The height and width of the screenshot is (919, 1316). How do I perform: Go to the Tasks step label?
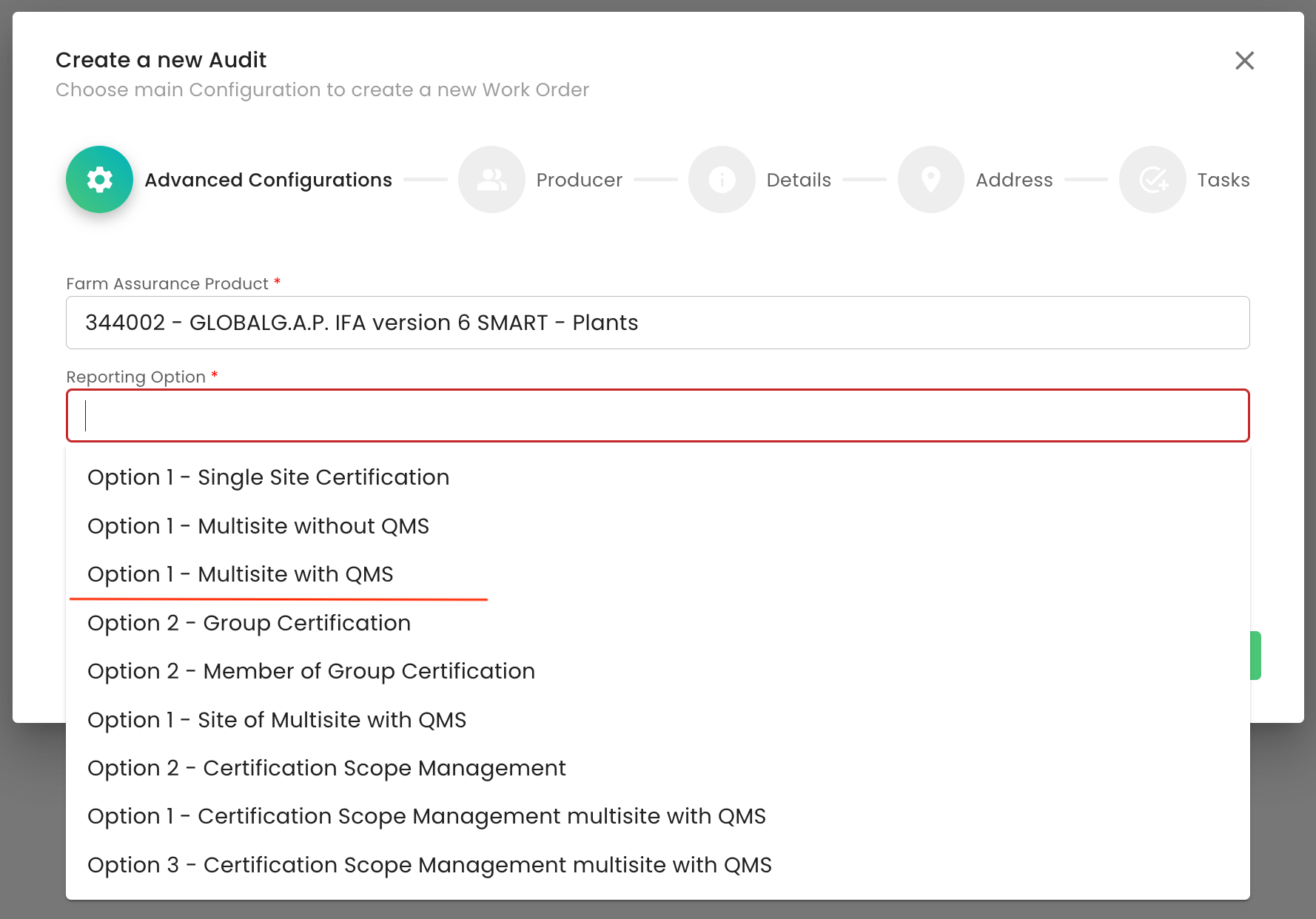[1223, 180]
